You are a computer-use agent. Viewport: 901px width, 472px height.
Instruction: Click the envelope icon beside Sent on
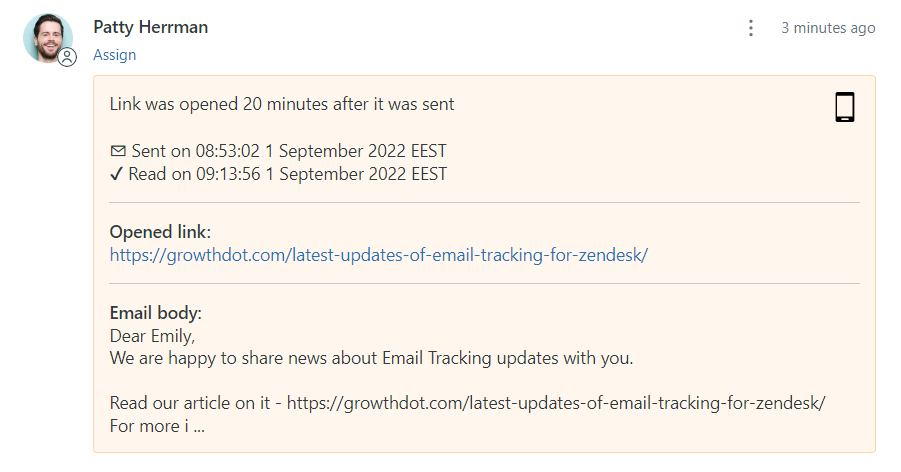(118, 151)
